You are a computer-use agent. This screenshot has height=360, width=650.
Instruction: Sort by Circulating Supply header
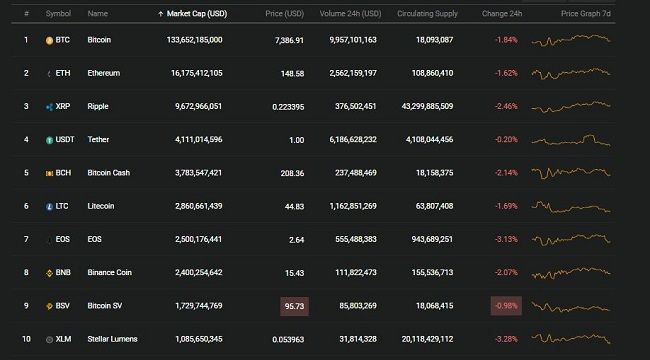[427, 14]
